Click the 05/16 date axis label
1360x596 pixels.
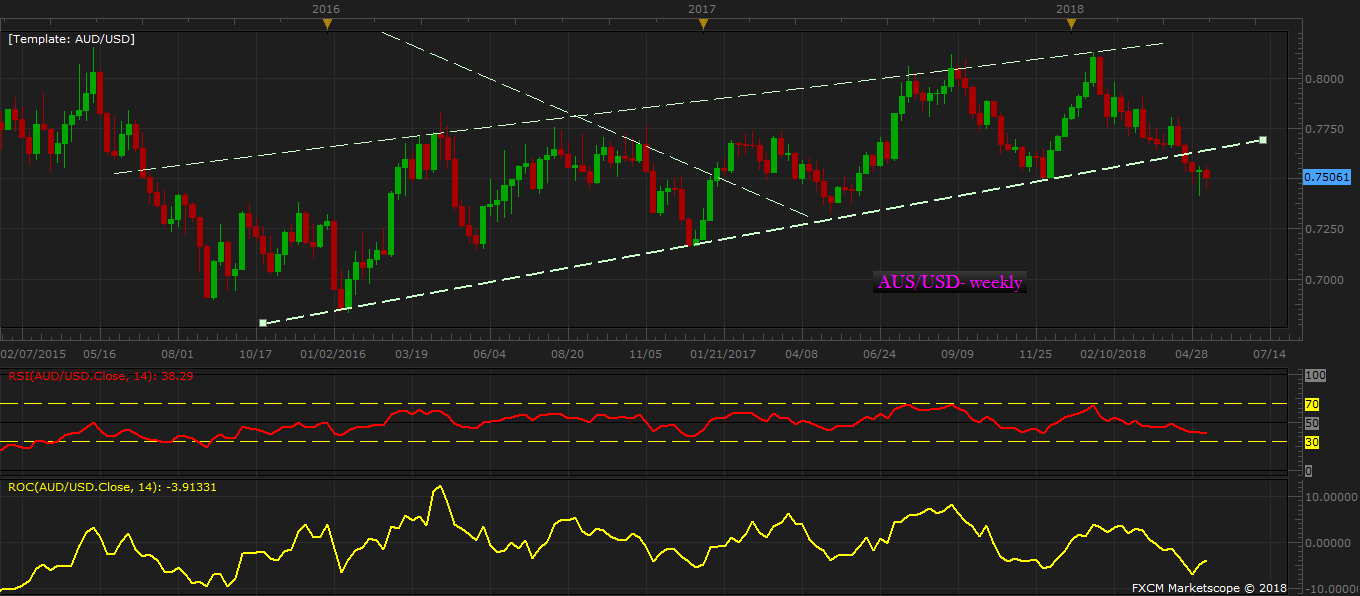tap(99, 354)
